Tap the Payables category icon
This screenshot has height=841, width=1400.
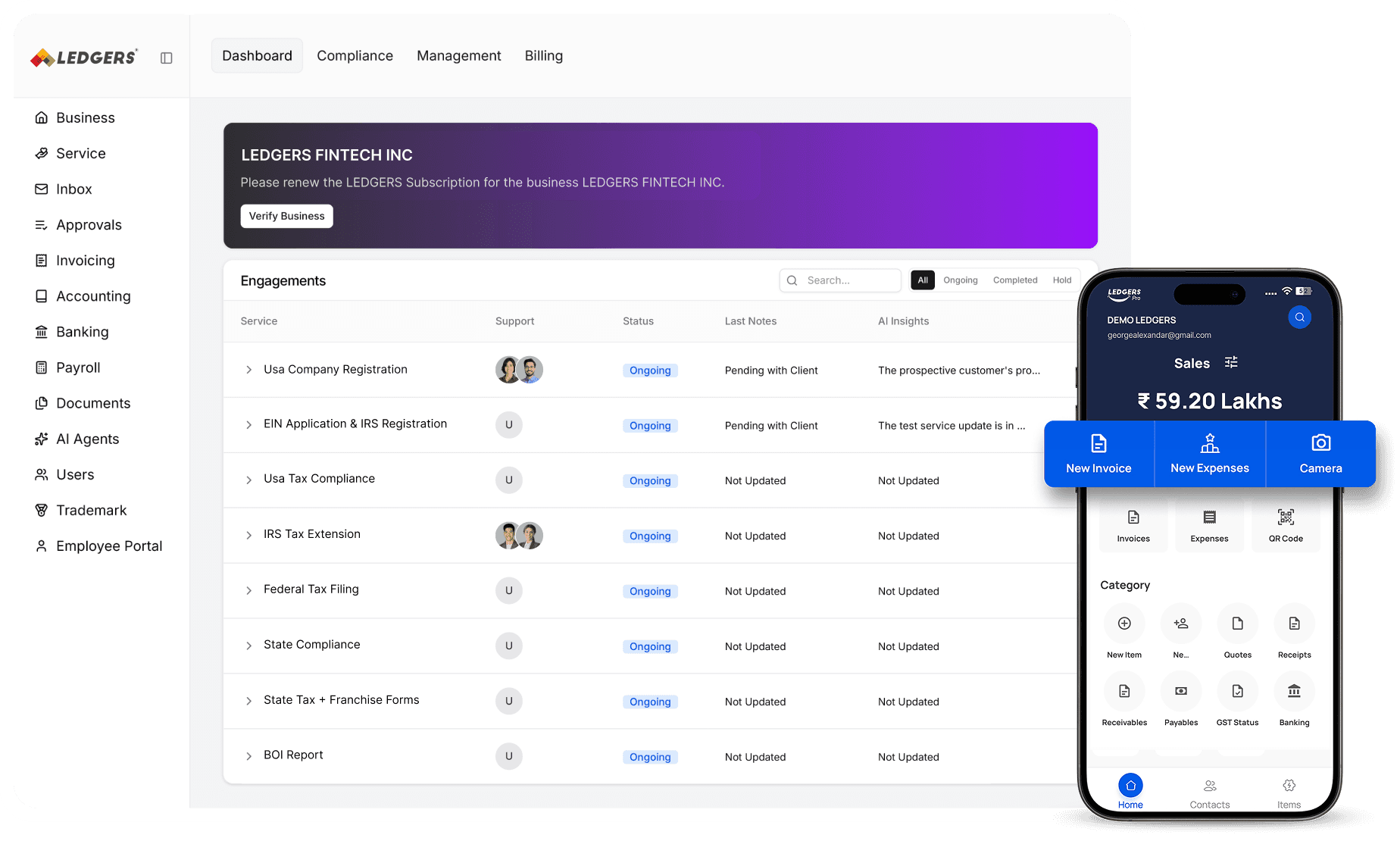click(x=1181, y=691)
